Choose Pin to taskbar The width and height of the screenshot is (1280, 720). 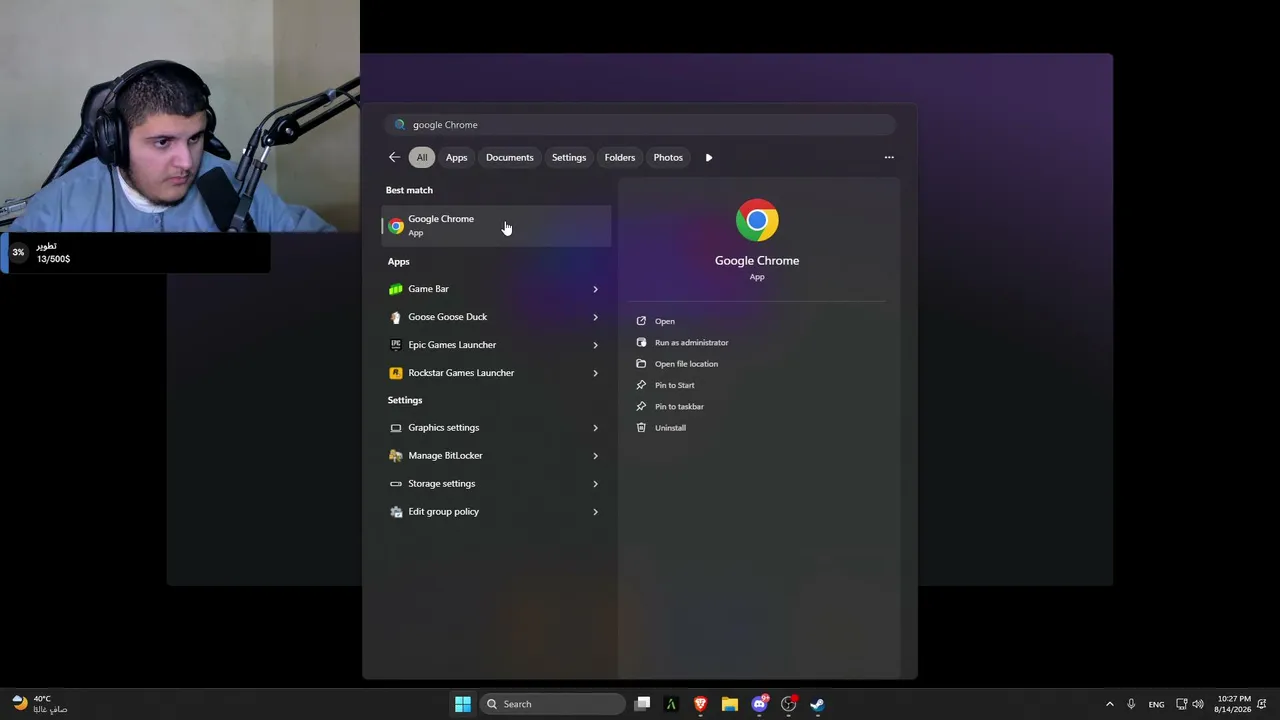click(x=679, y=406)
